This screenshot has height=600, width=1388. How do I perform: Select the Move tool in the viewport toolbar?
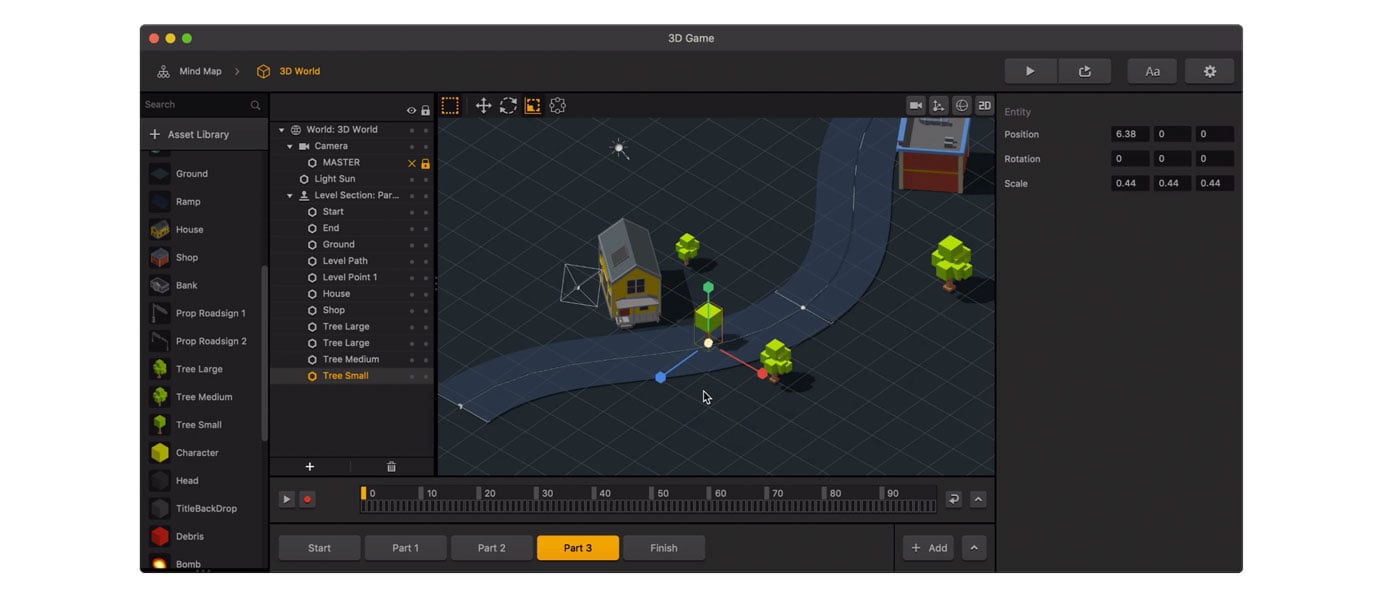484,105
